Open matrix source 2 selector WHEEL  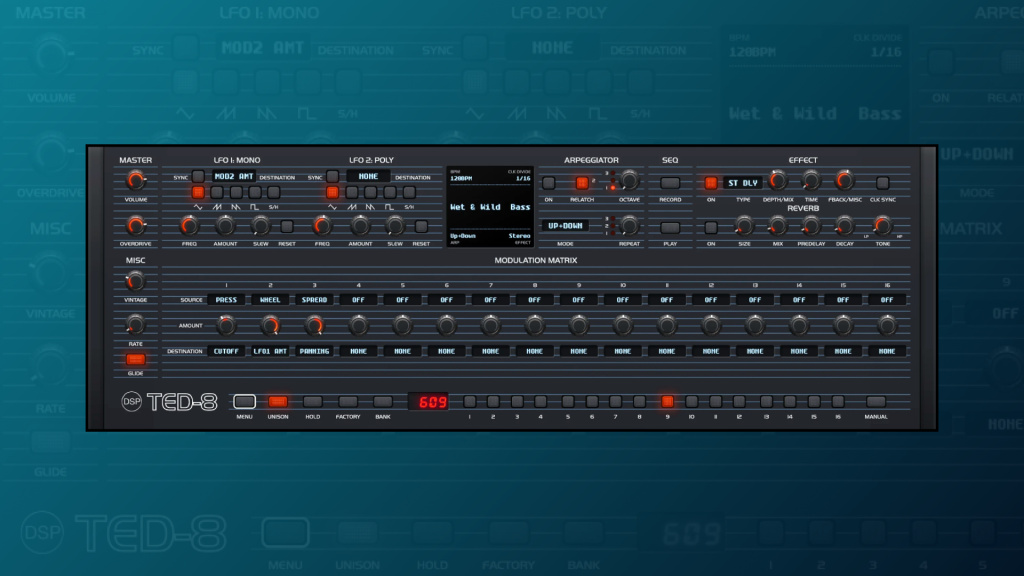click(x=270, y=300)
